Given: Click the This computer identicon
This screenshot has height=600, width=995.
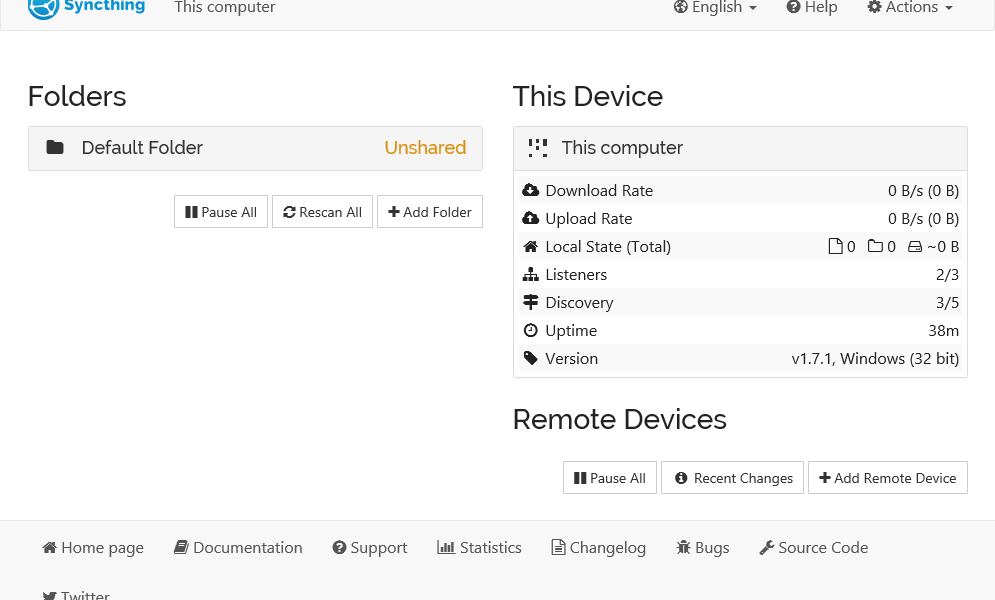Looking at the screenshot, I should 538,148.
